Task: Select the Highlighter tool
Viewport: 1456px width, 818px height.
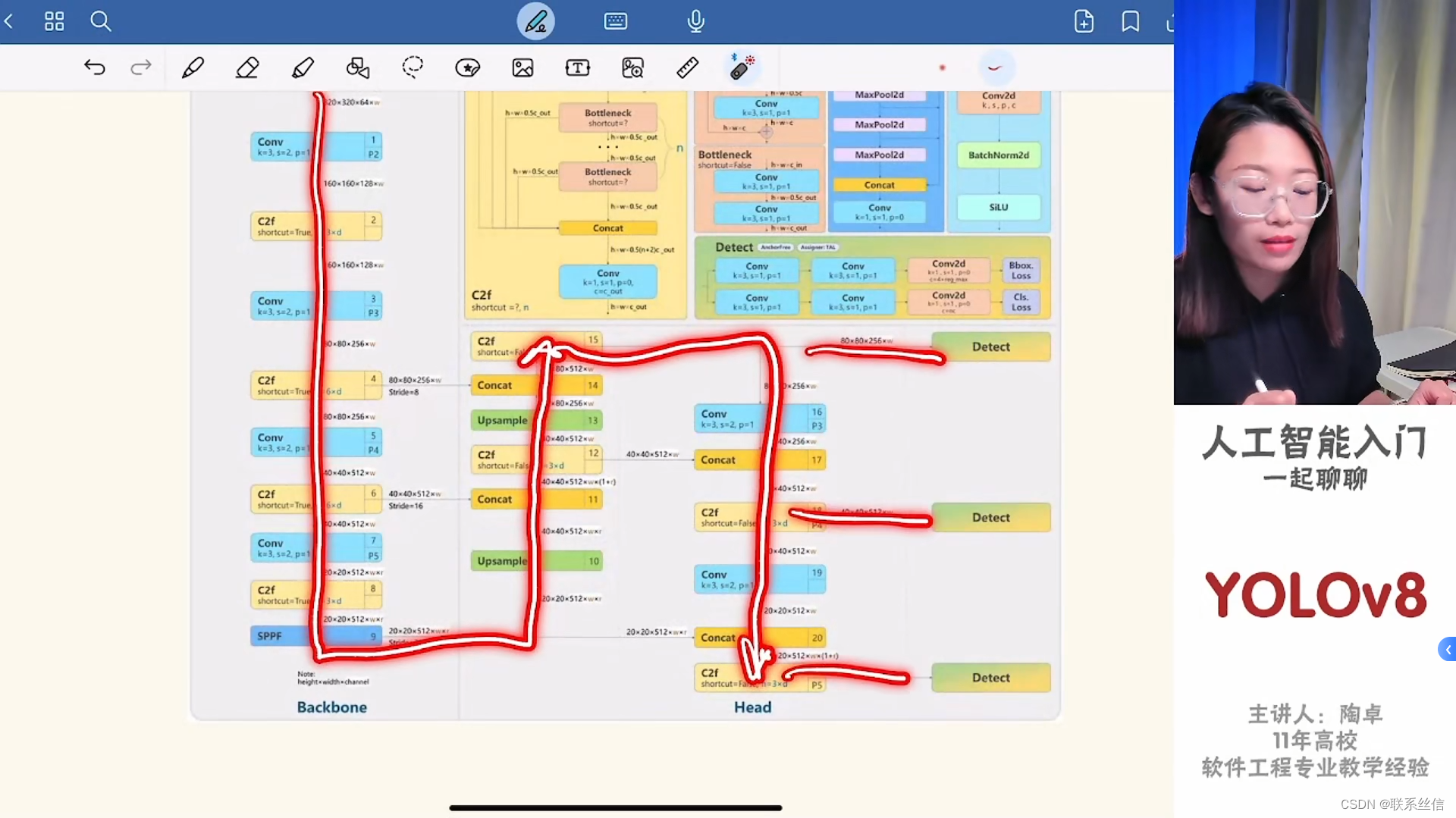Action: click(x=302, y=67)
